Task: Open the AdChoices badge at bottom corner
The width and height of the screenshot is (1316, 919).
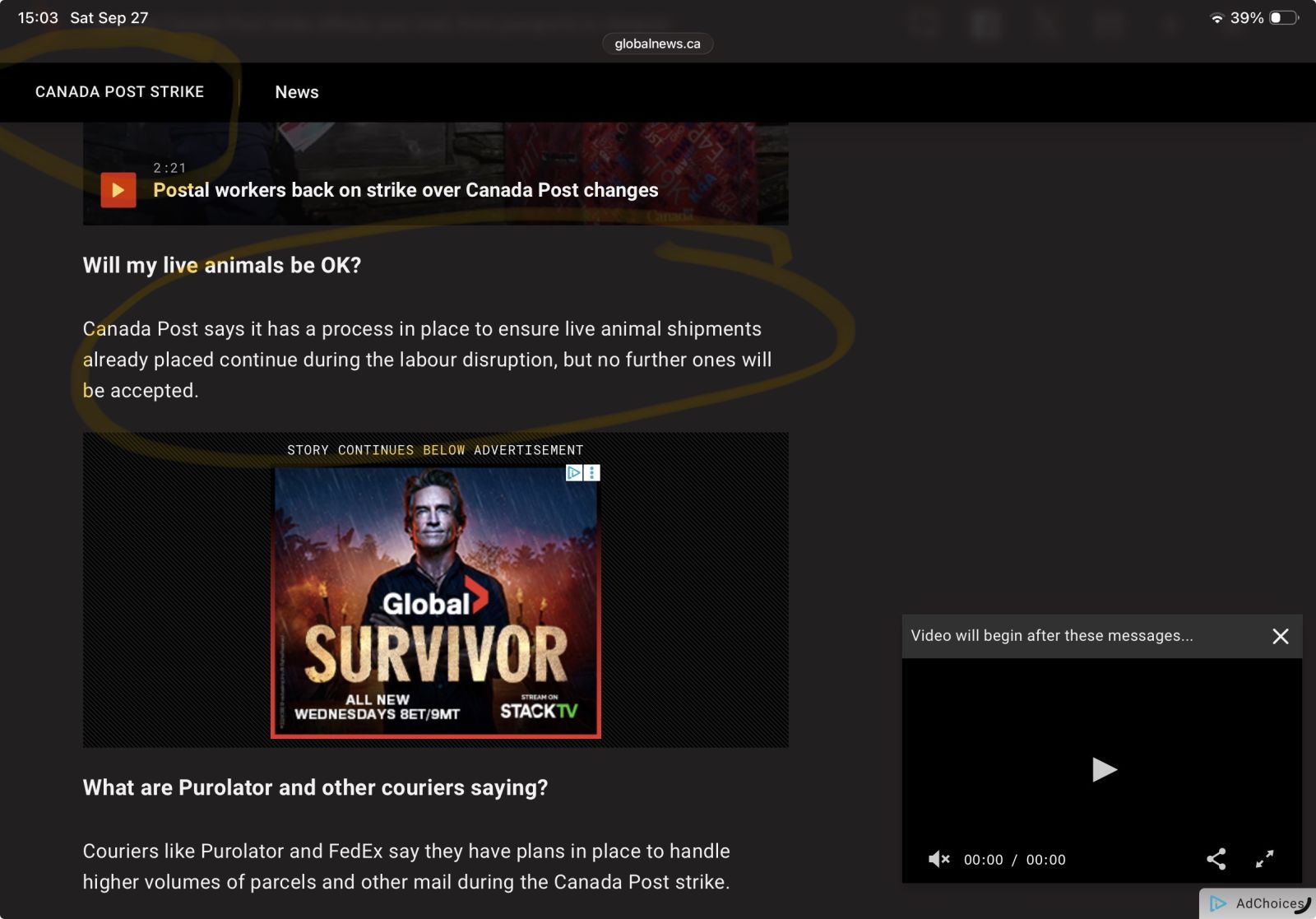Action: pyautogui.click(x=1259, y=903)
